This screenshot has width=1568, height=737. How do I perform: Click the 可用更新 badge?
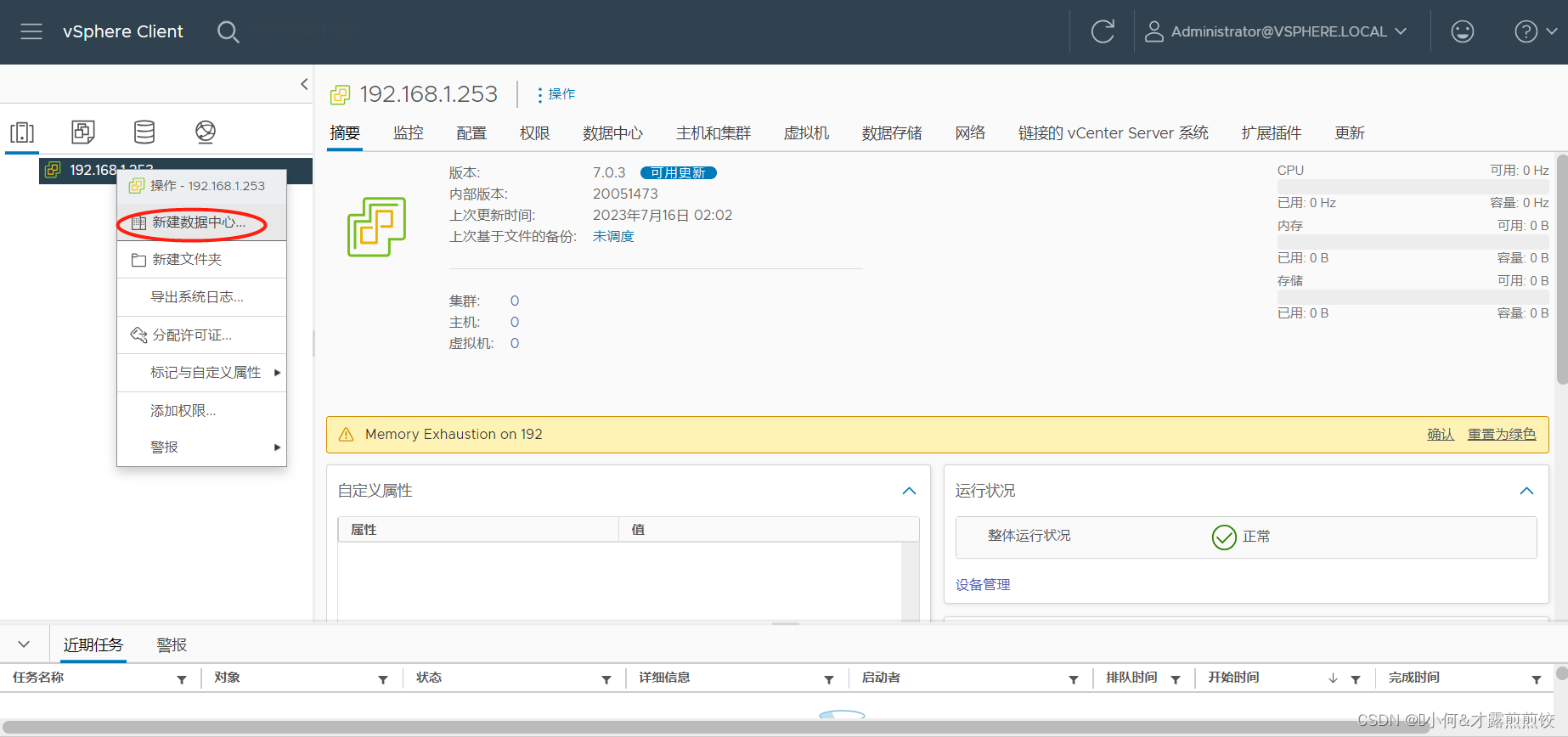(679, 173)
